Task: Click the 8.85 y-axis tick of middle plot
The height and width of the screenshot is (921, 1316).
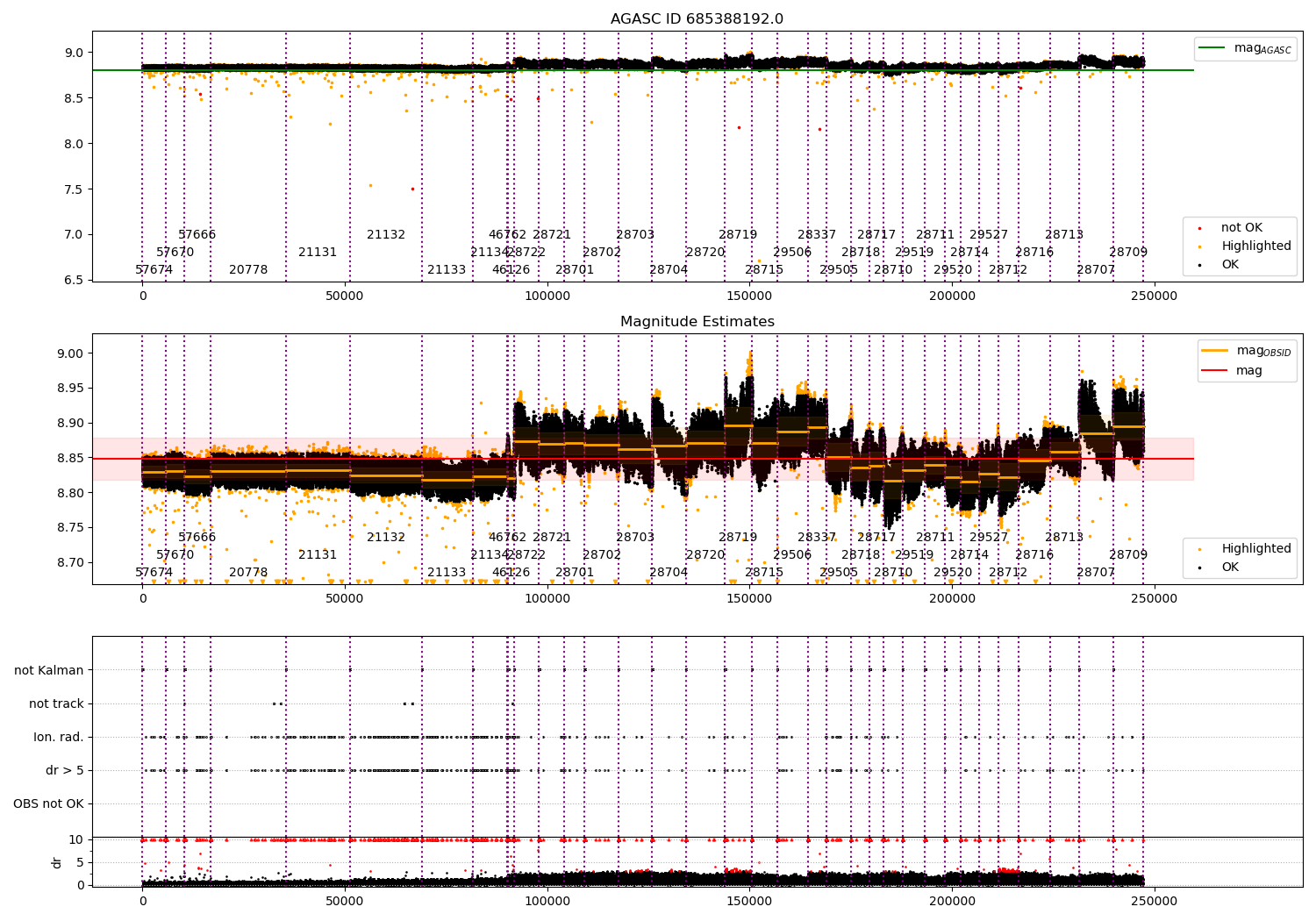Action: (70, 459)
